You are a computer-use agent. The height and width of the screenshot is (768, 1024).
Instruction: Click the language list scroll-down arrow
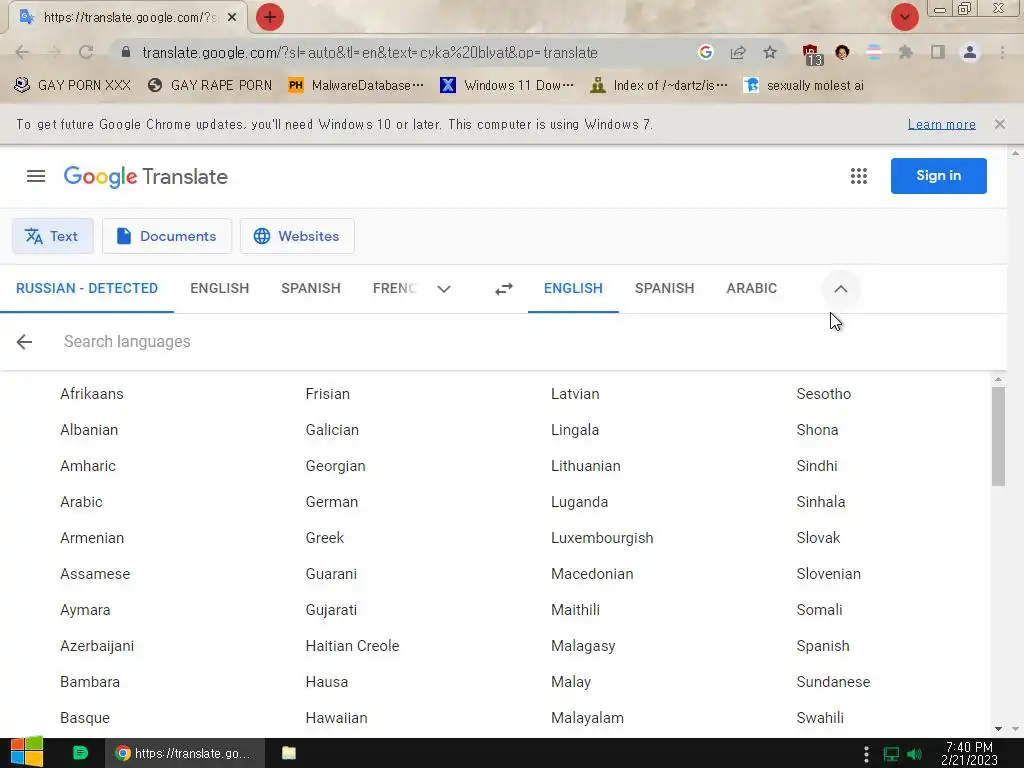[x=998, y=728]
